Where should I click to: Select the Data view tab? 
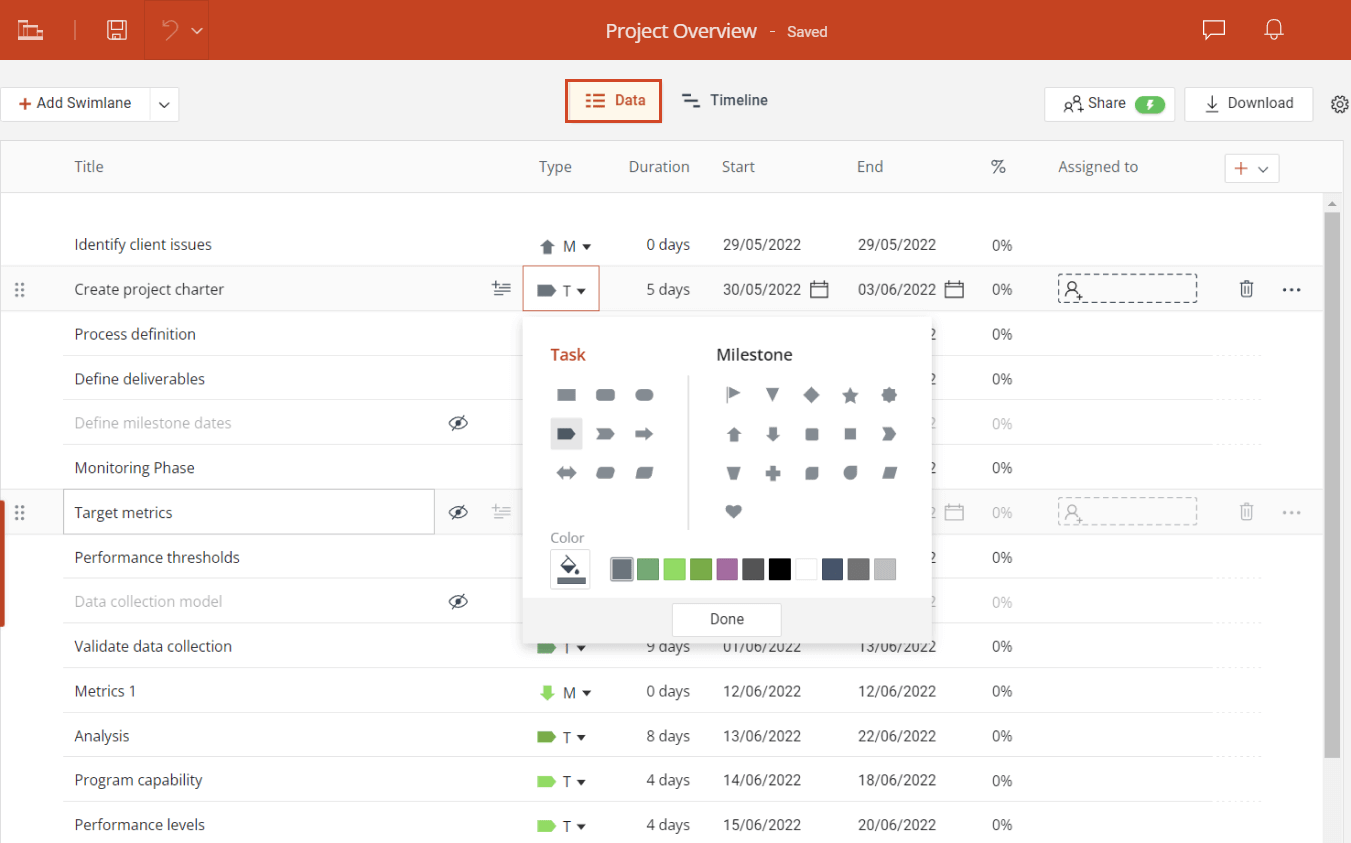tap(613, 100)
